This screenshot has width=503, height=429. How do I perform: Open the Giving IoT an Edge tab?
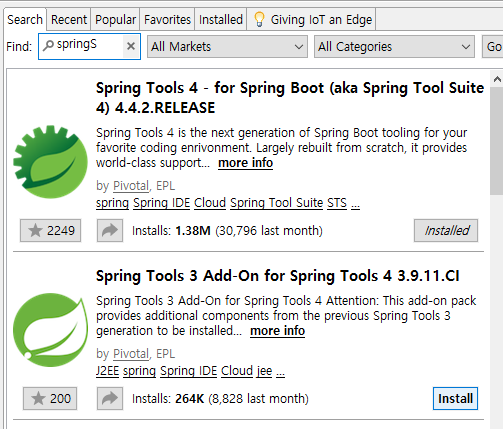pyautogui.click(x=311, y=19)
